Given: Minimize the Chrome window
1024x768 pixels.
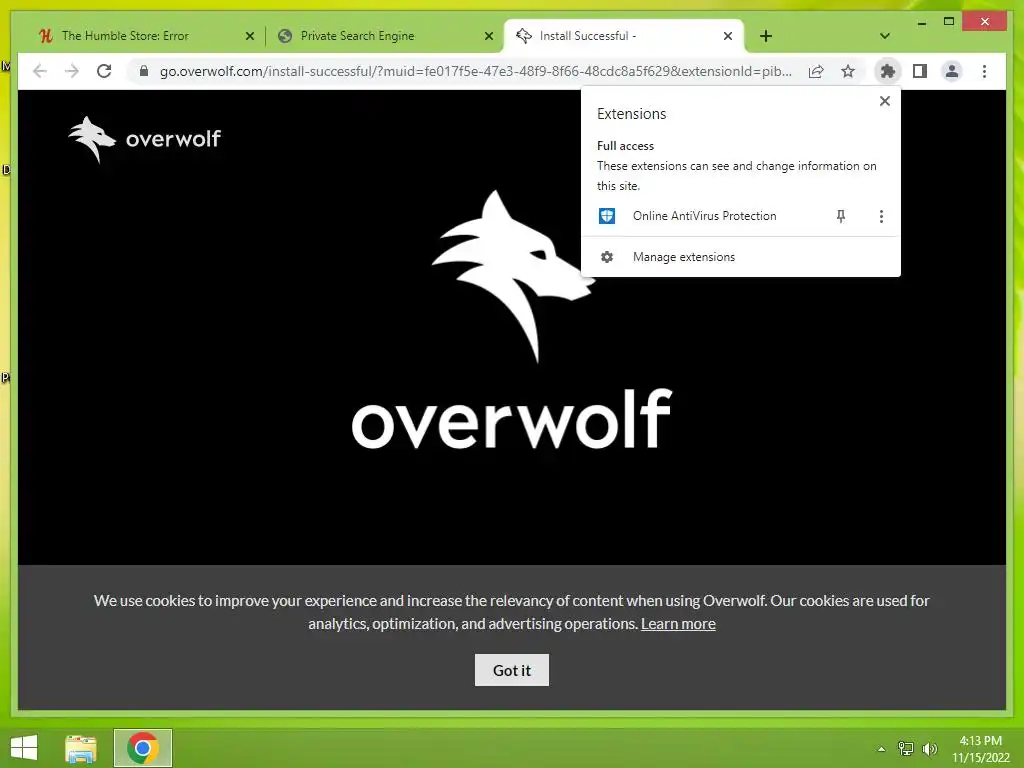Looking at the screenshot, I should click(921, 22).
